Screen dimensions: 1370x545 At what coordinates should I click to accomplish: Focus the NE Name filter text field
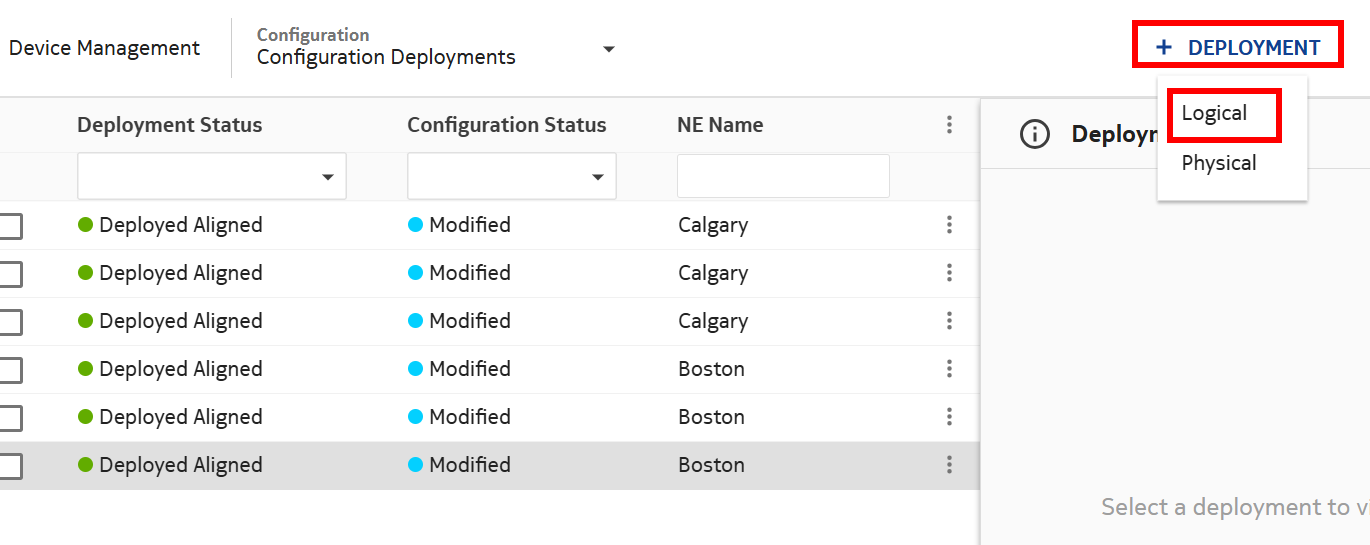(783, 177)
